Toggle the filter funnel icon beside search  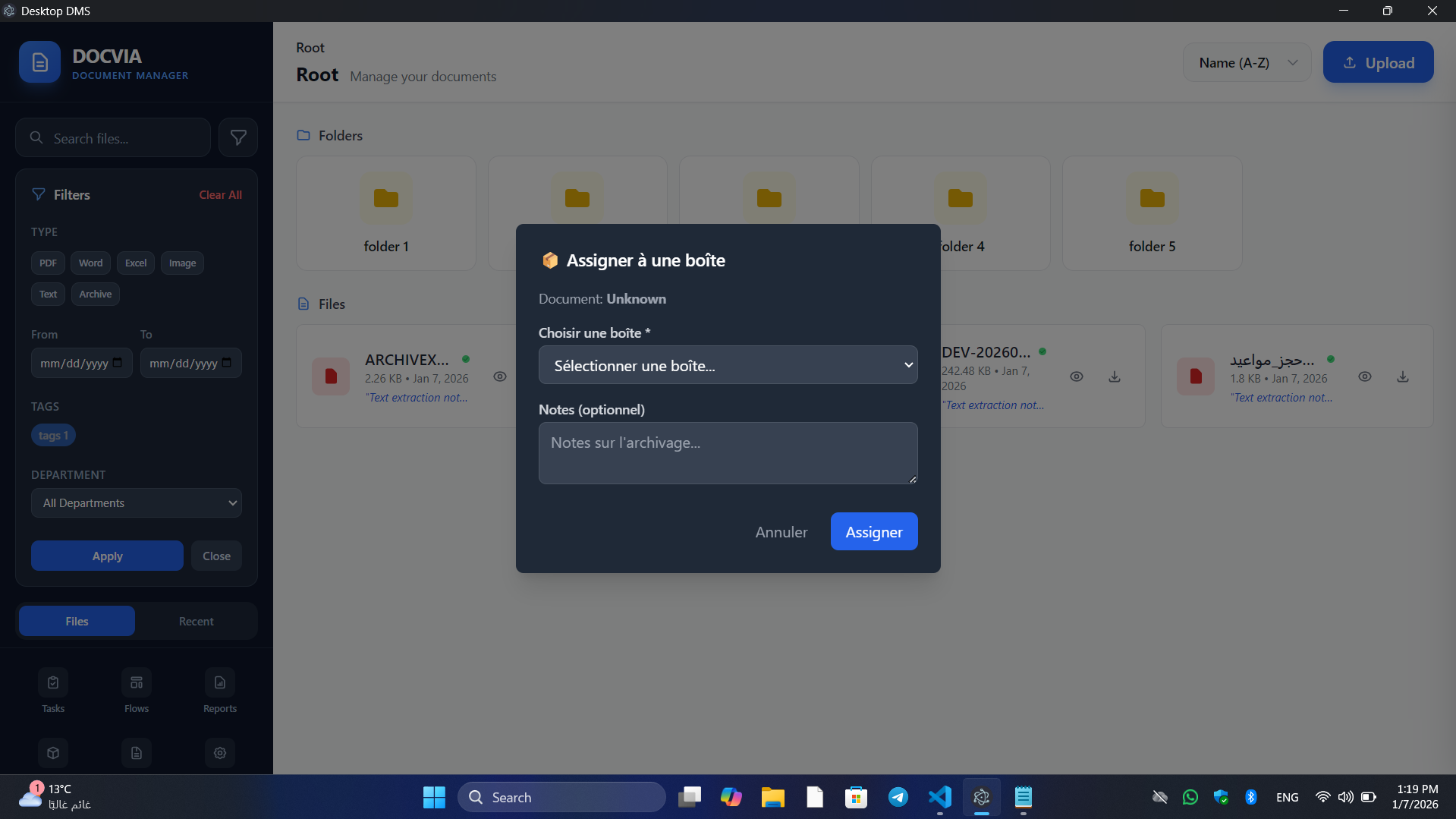[238, 137]
